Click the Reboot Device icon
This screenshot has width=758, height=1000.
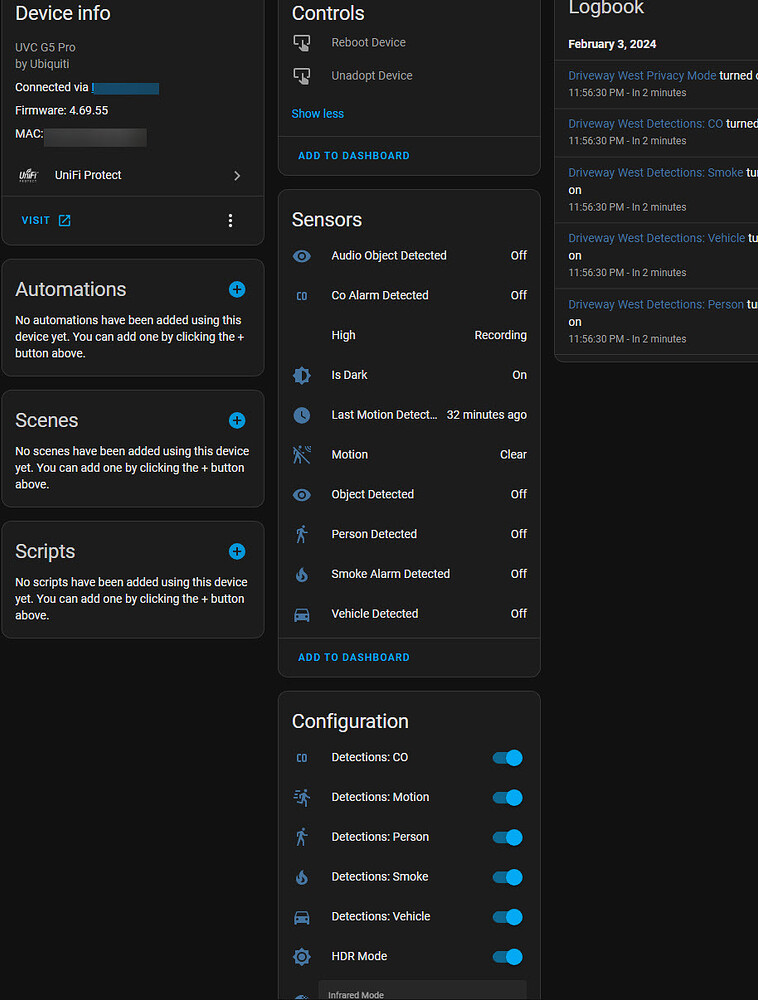tap(302, 43)
